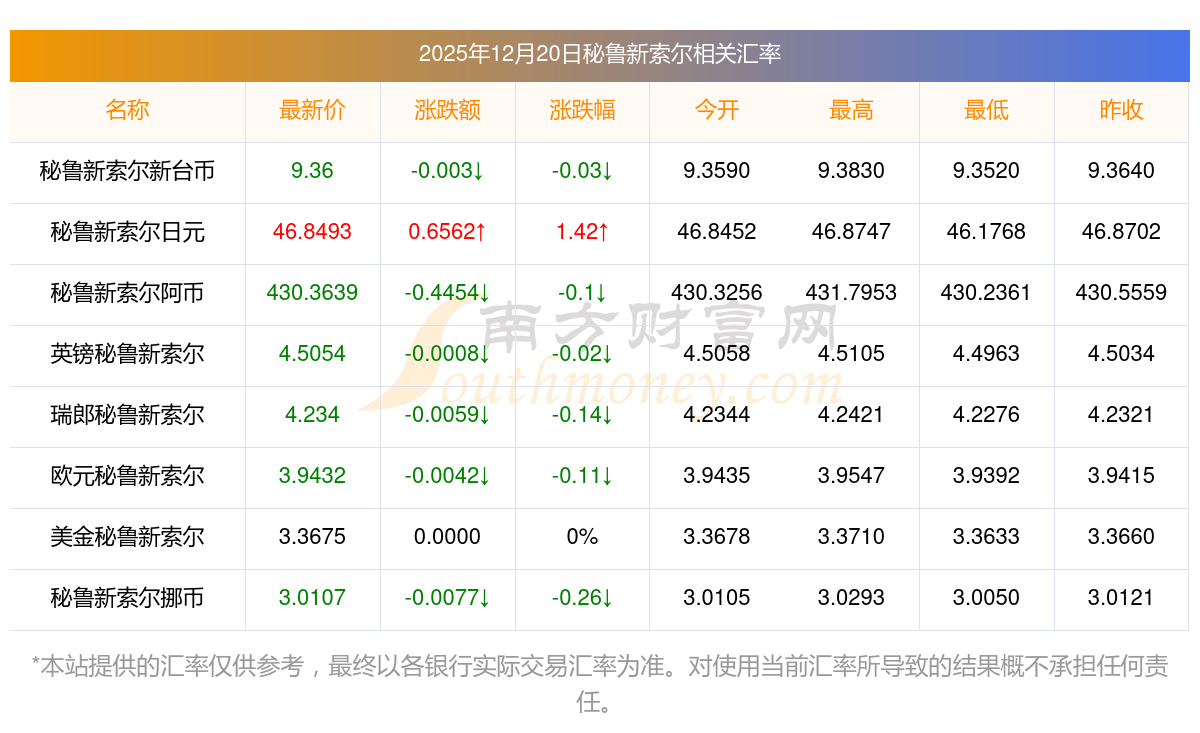1200x733 pixels.
Task: Select the 英镑秘鲁新索尔 row name
Action: [127, 354]
